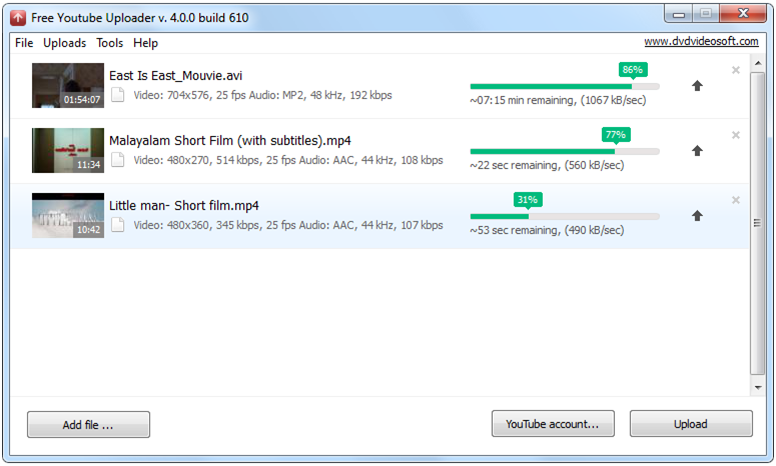Click the 86% percentage badge
This screenshot has width=776, height=466.
coord(632,70)
